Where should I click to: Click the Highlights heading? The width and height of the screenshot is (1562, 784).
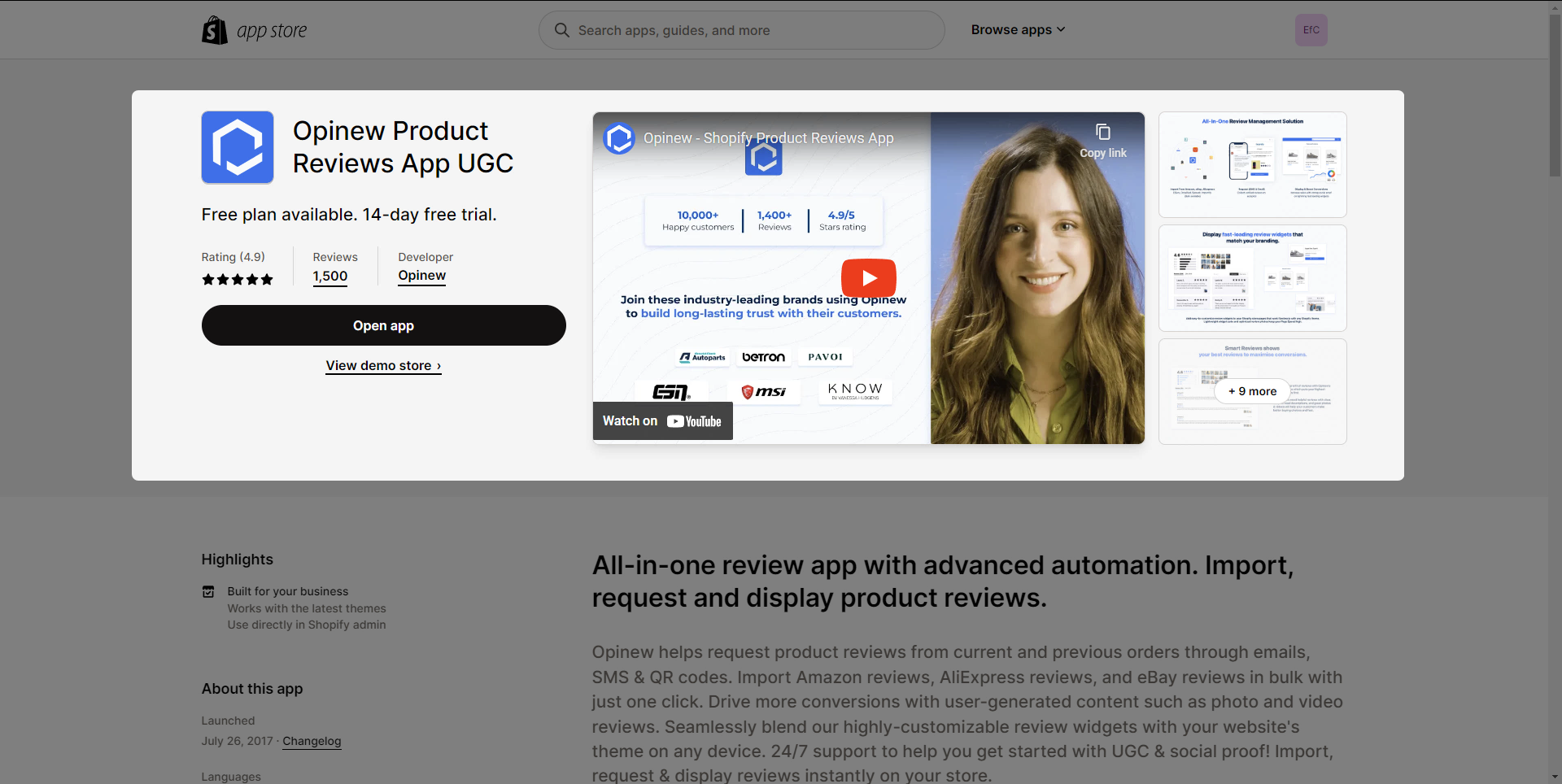237,560
